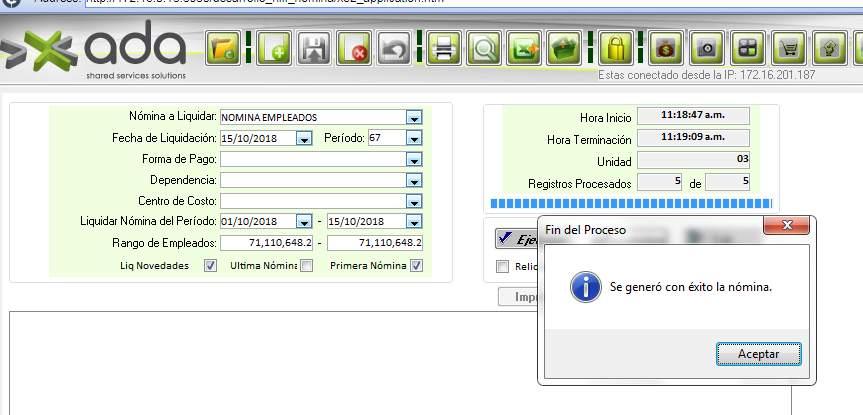Click the printer toolbar icon

(x=444, y=48)
